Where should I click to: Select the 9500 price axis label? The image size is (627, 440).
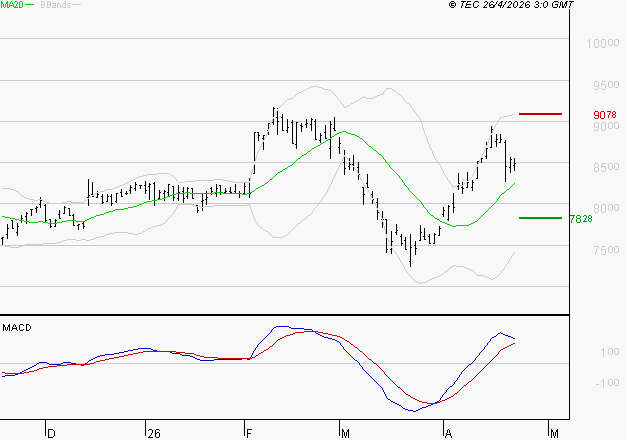[x=606, y=85]
